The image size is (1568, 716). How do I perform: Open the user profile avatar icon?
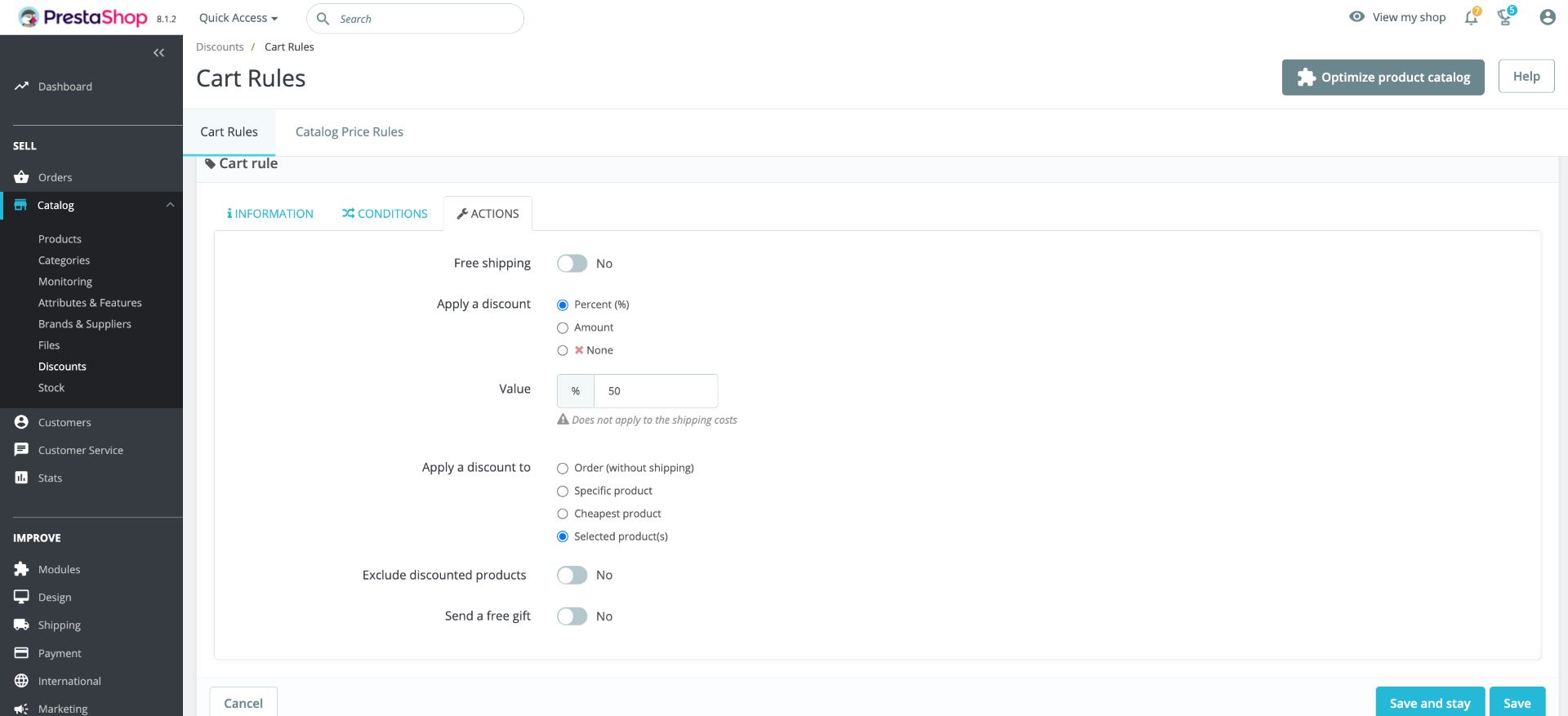[1547, 17]
